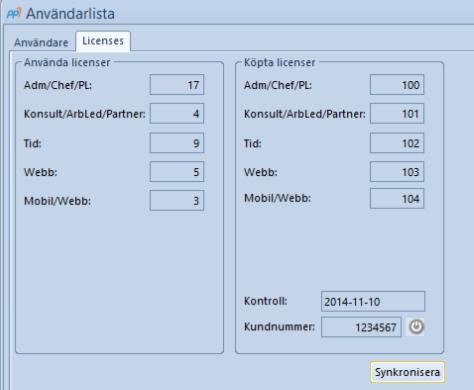Click purchased Konsult/ArbLed/Partner field showing 101
Viewport: 474px width, 390px height.
tap(397, 114)
